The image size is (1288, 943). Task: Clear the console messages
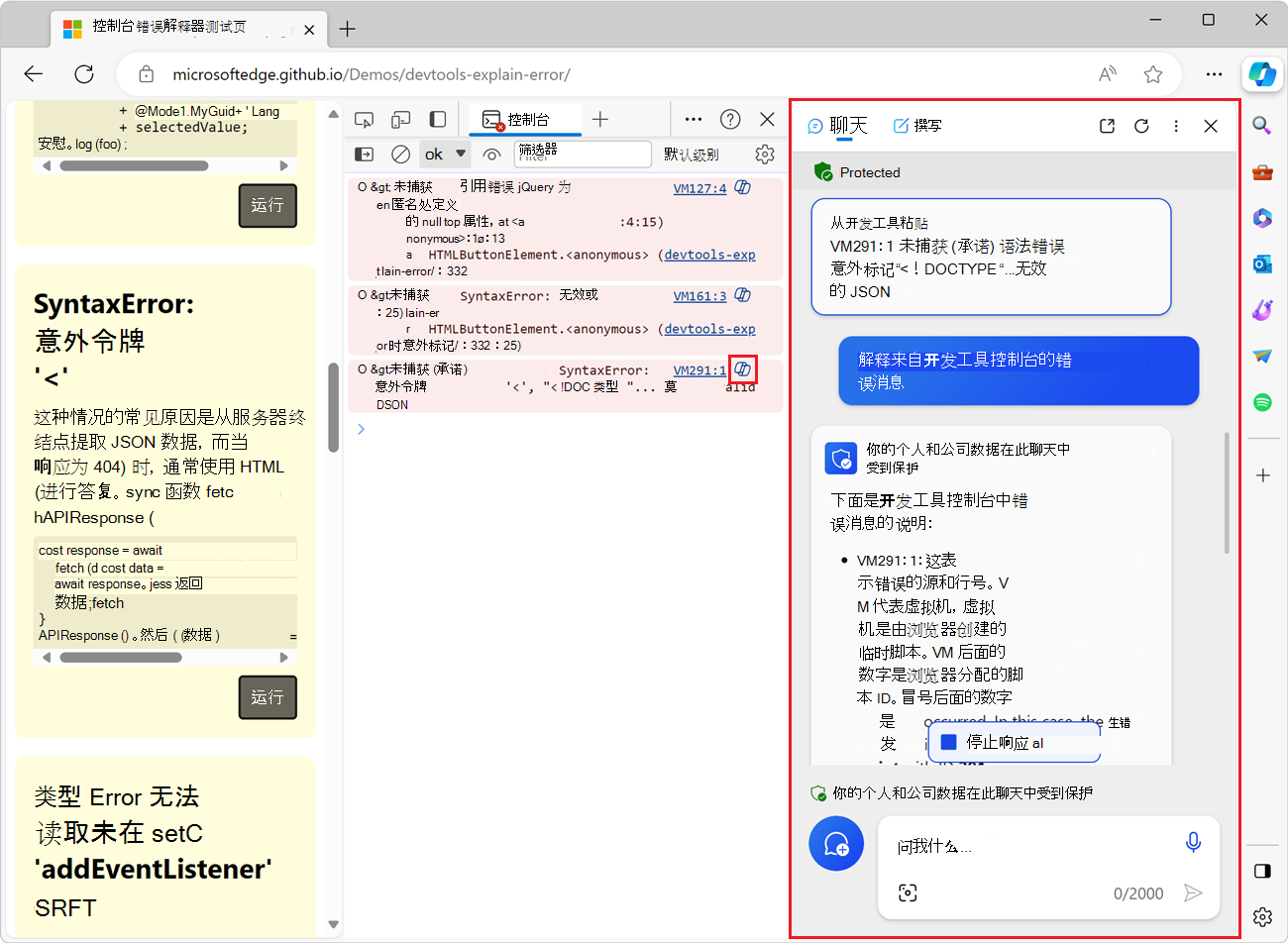pos(399,154)
